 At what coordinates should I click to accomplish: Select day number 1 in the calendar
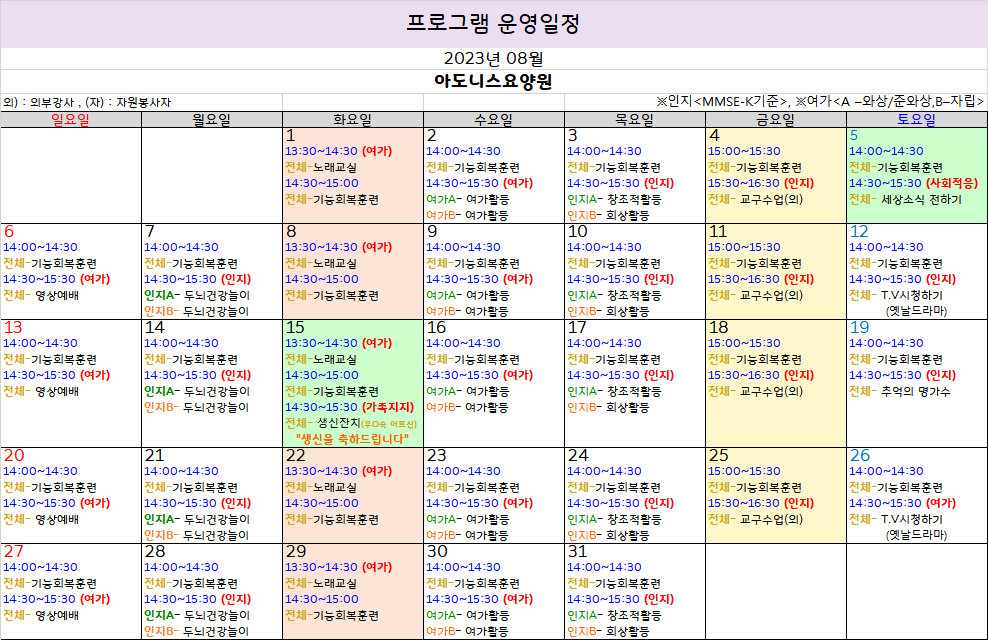[290, 135]
